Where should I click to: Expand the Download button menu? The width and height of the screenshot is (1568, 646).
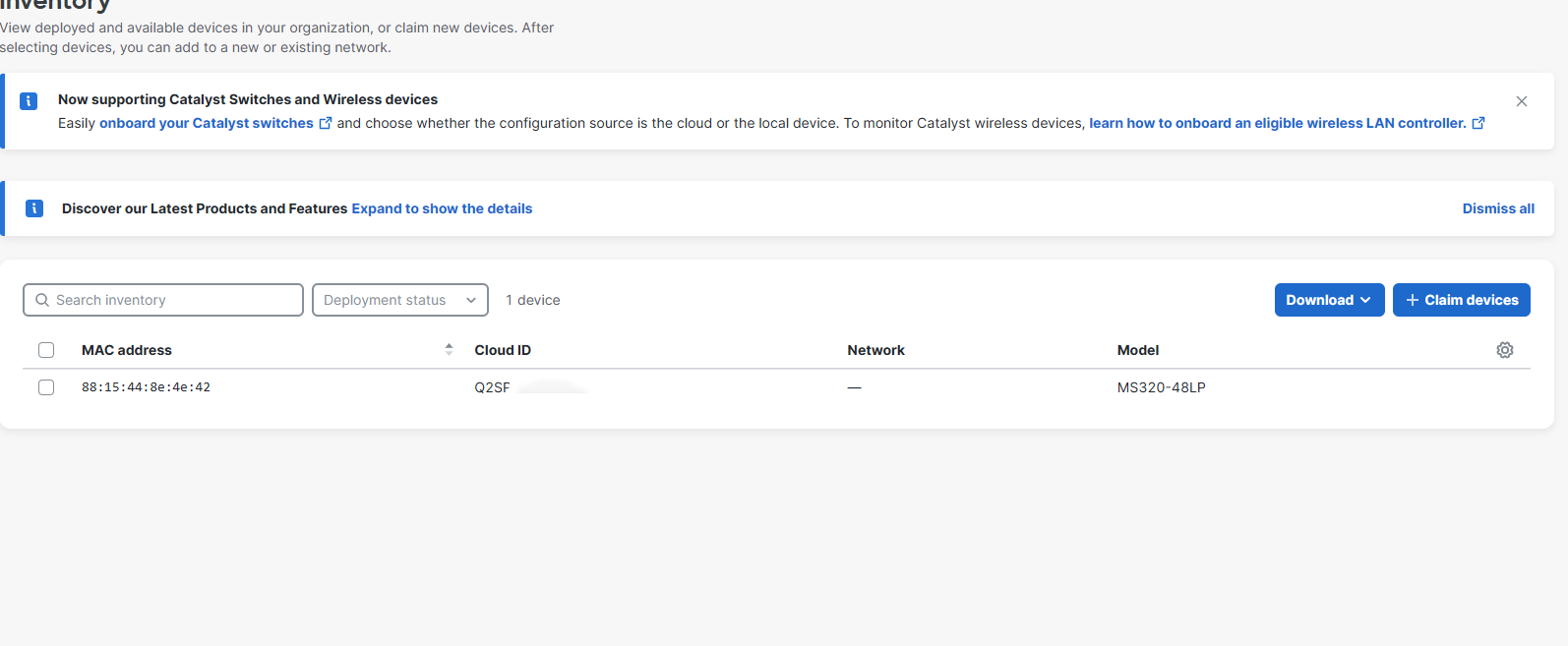[1328, 300]
